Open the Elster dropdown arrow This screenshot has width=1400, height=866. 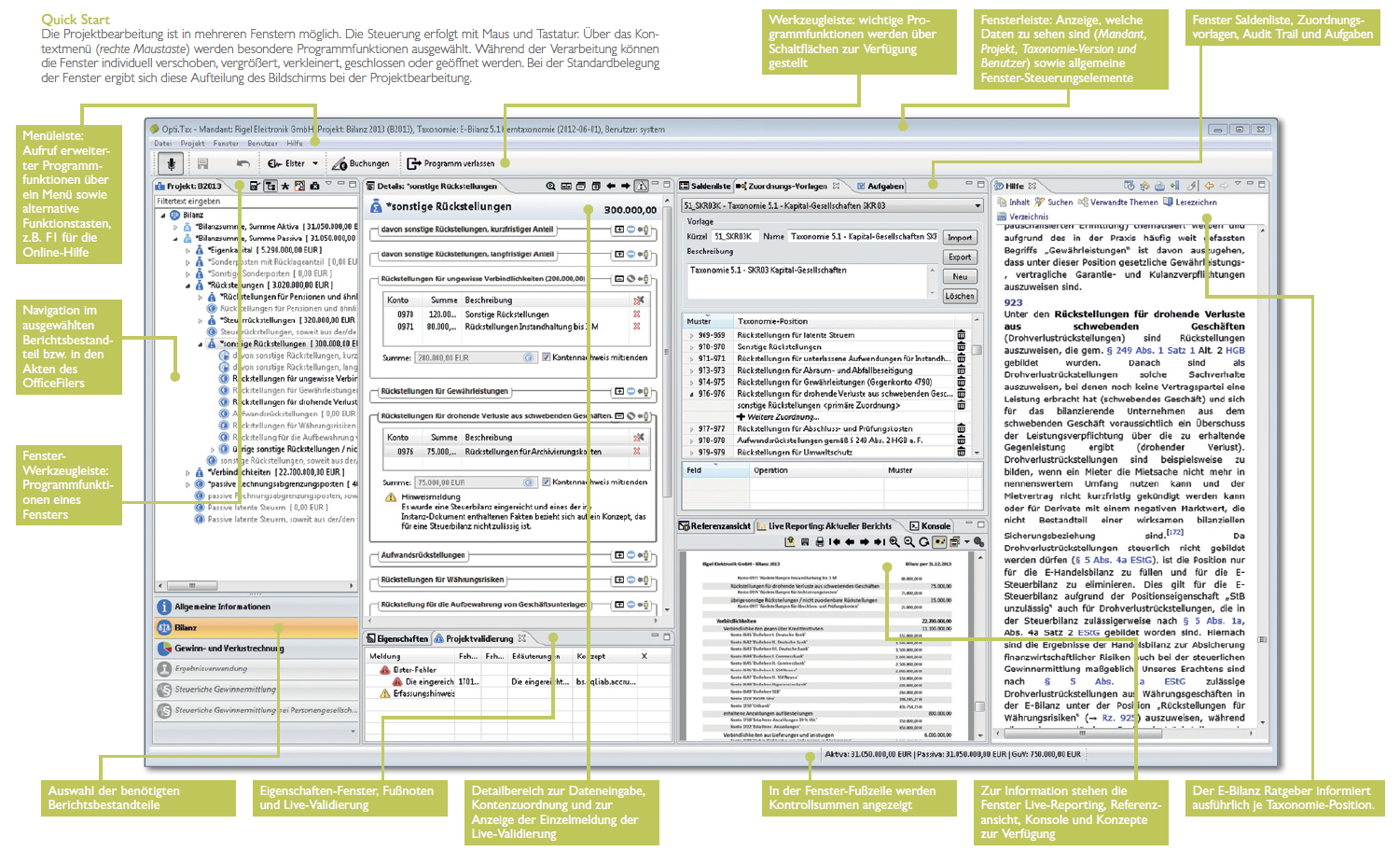(x=315, y=163)
